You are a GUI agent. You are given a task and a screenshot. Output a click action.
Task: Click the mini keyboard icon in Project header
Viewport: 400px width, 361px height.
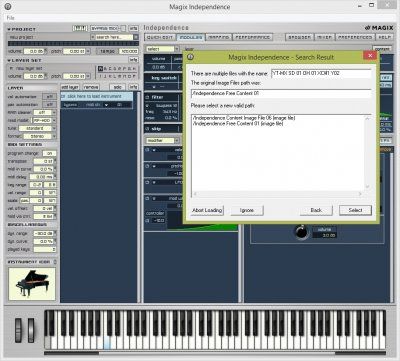[80, 29]
